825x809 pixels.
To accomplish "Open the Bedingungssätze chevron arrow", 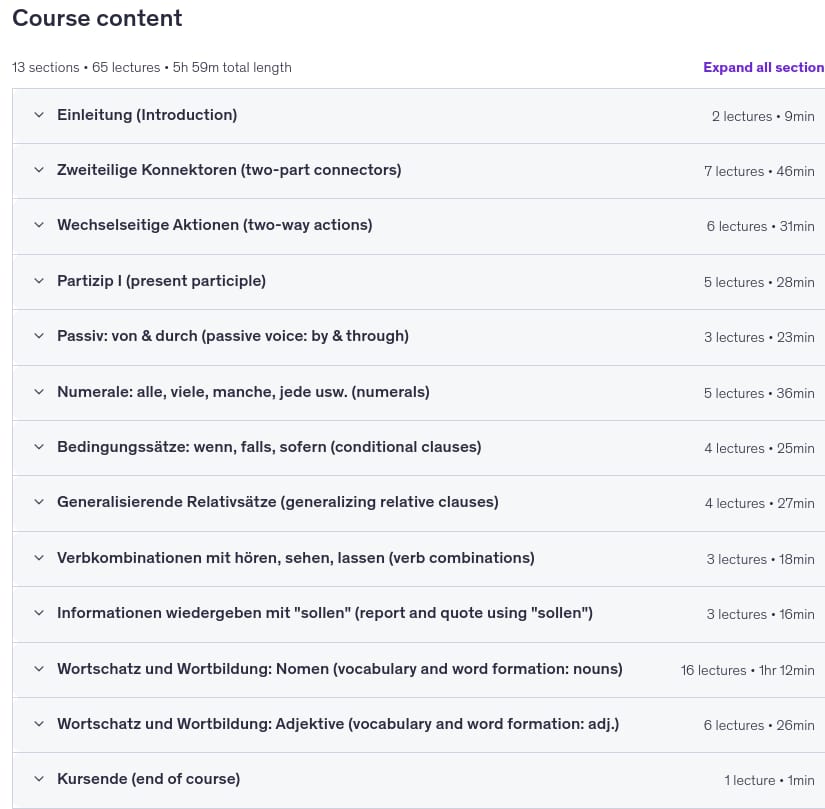I will pyautogui.click(x=39, y=447).
